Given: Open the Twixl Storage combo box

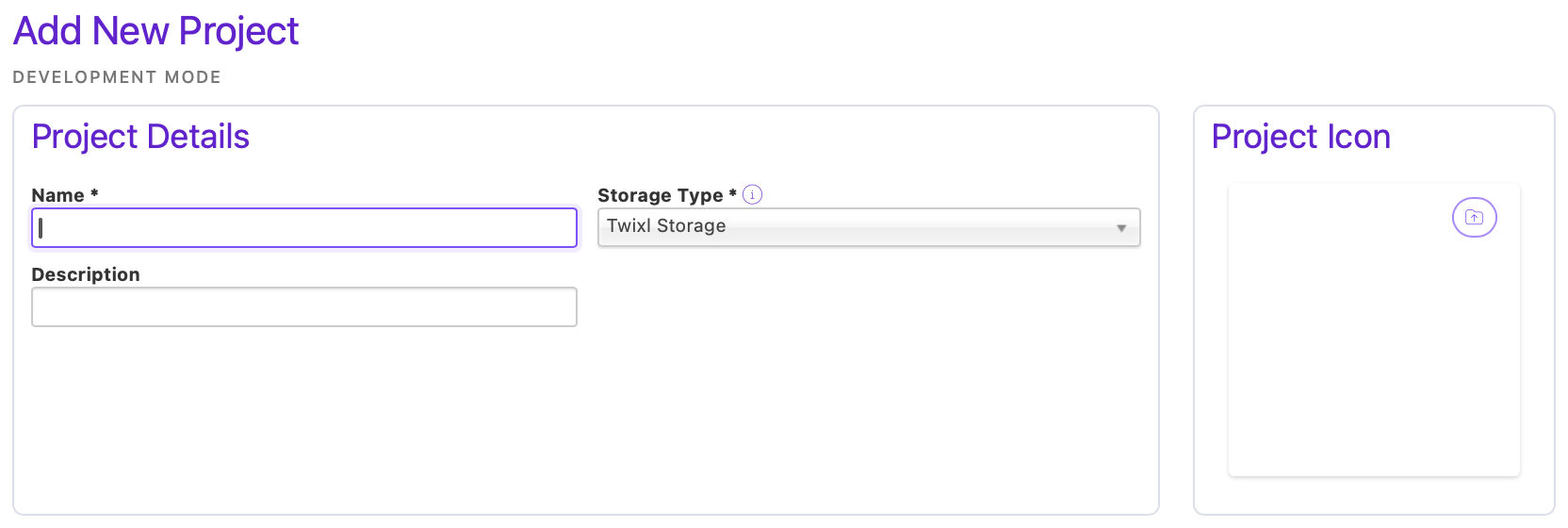Looking at the screenshot, I should pos(869,227).
